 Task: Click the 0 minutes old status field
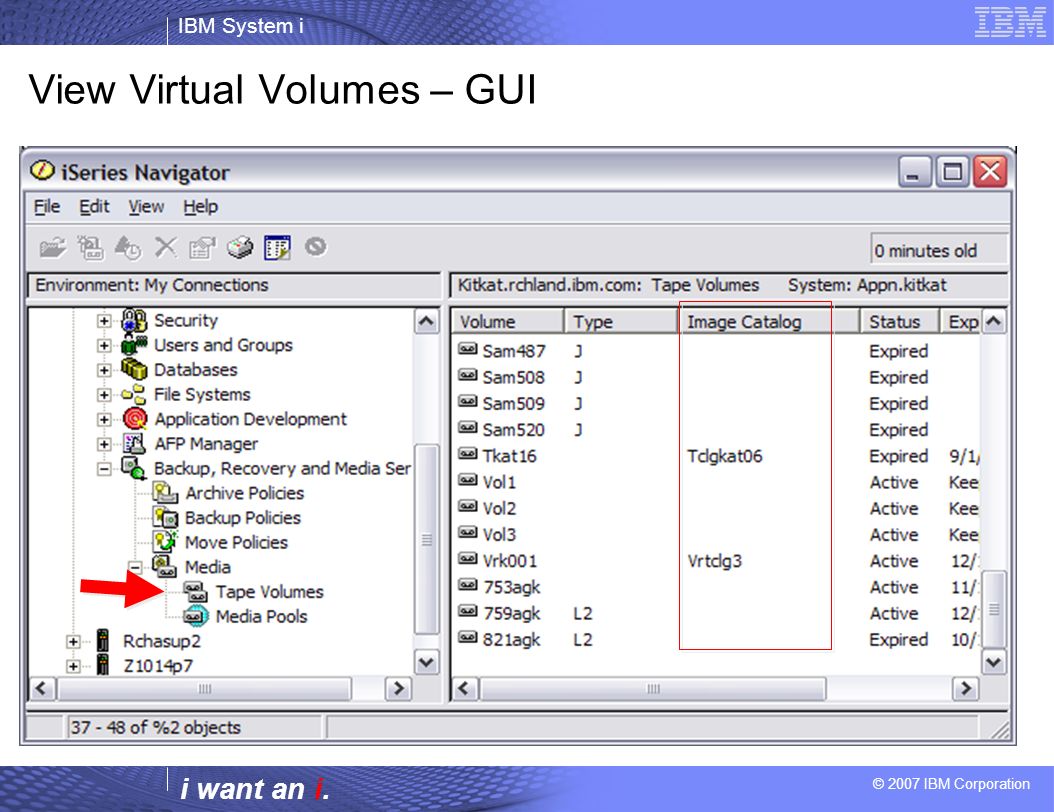click(x=939, y=251)
